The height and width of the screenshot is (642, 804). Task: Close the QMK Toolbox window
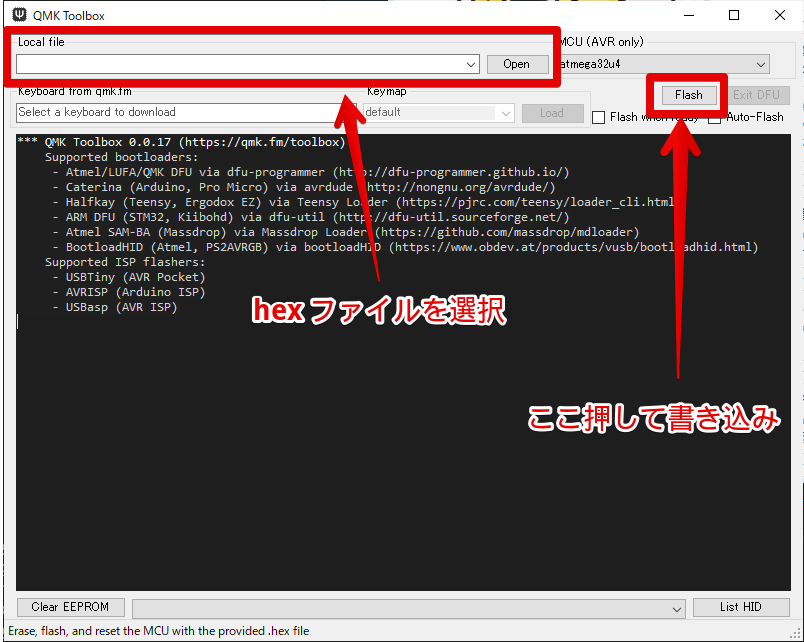pos(780,15)
